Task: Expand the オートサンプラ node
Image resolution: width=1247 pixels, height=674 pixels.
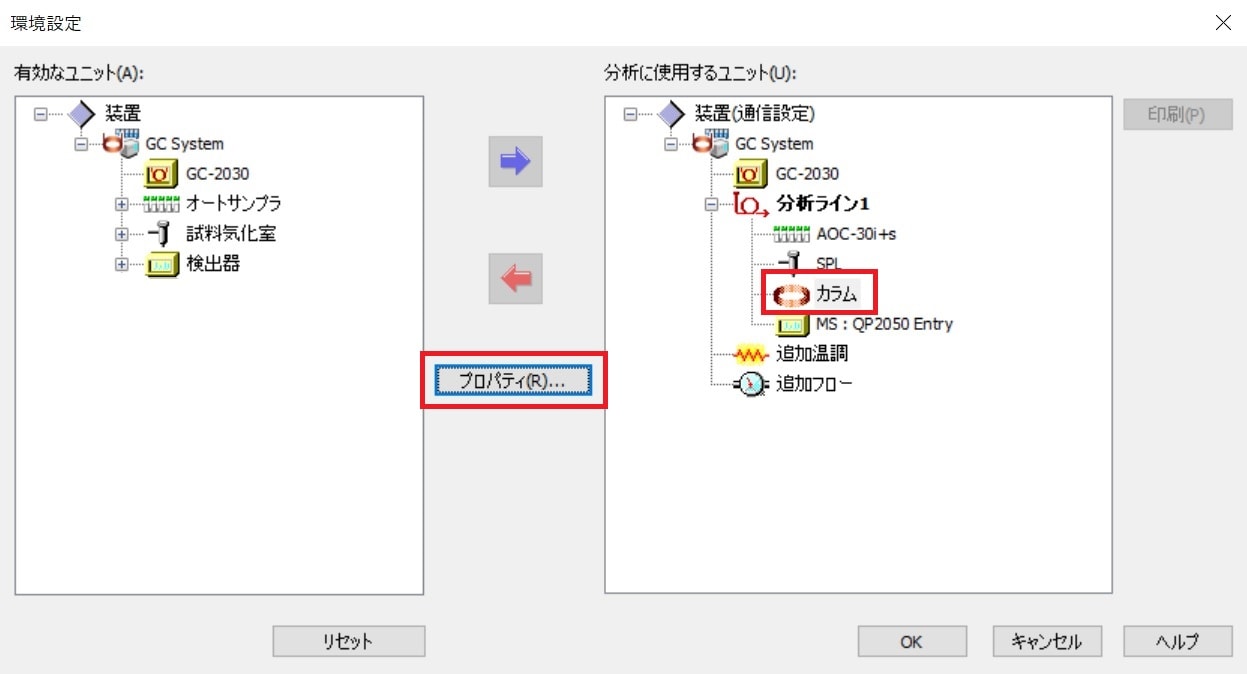Action: pos(122,204)
